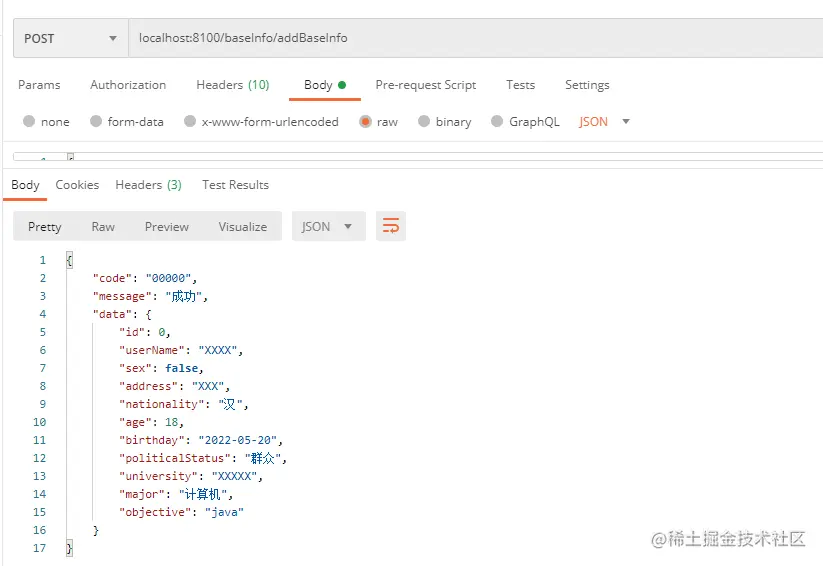Open the Headers (10) request tab
Image resolution: width=823 pixels, height=566 pixels.
[232, 85]
